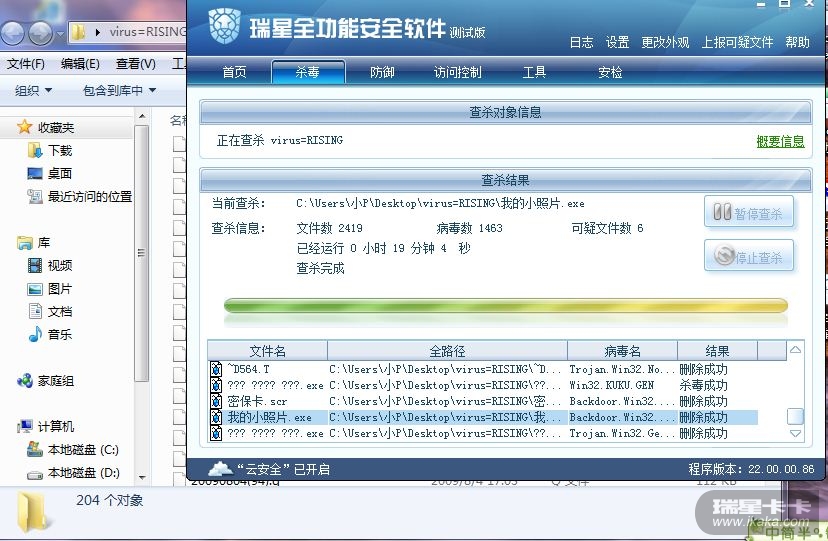Viewport: 828px width, 541px height.
Task: Click the "云安全" 已开启 status text
Action: [284, 469]
